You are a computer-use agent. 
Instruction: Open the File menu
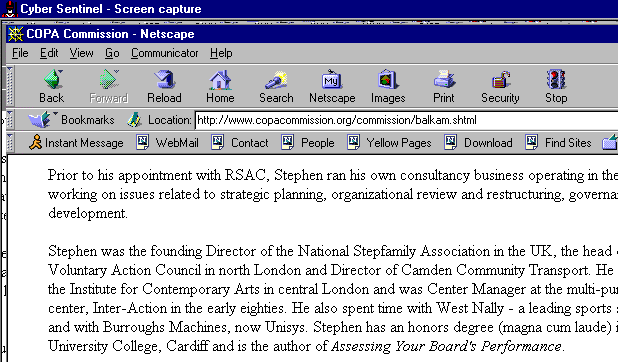pos(20,53)
